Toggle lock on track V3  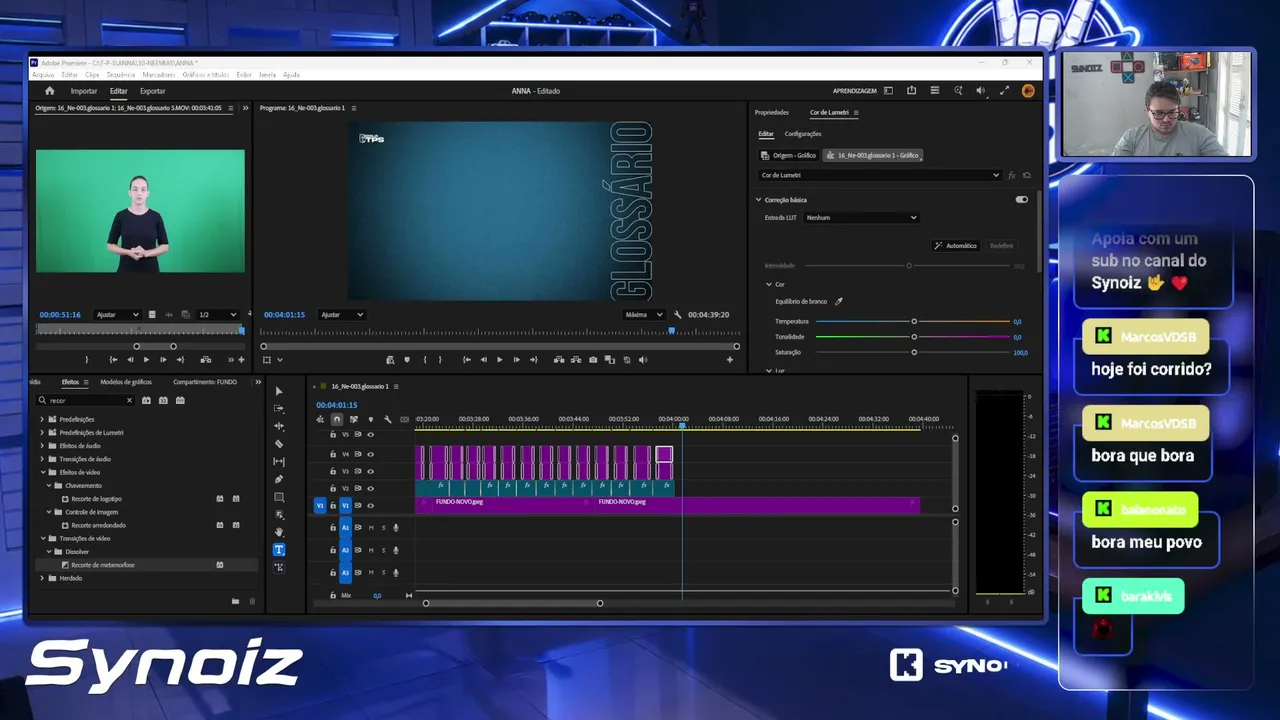(x=333, y=471)
